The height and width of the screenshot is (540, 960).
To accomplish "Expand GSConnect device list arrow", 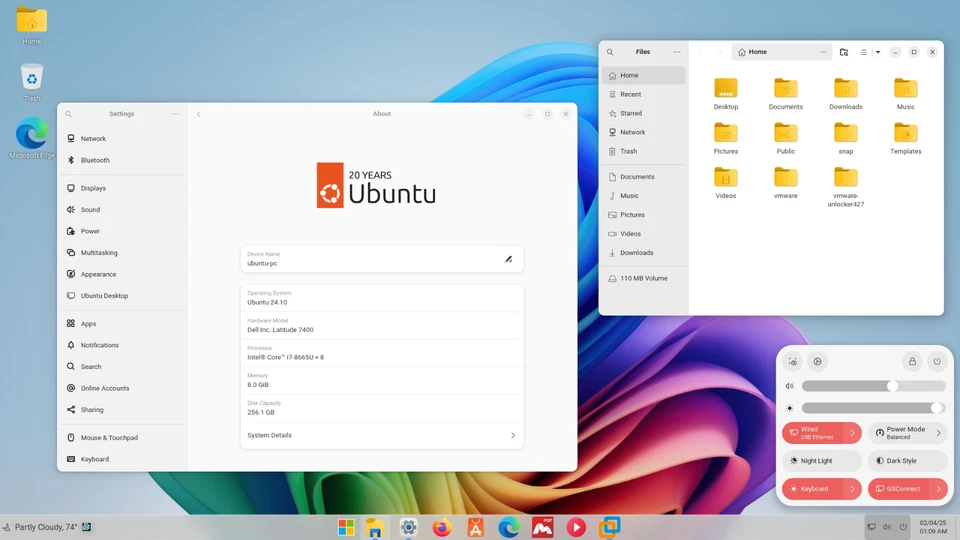I will point(939,489).
